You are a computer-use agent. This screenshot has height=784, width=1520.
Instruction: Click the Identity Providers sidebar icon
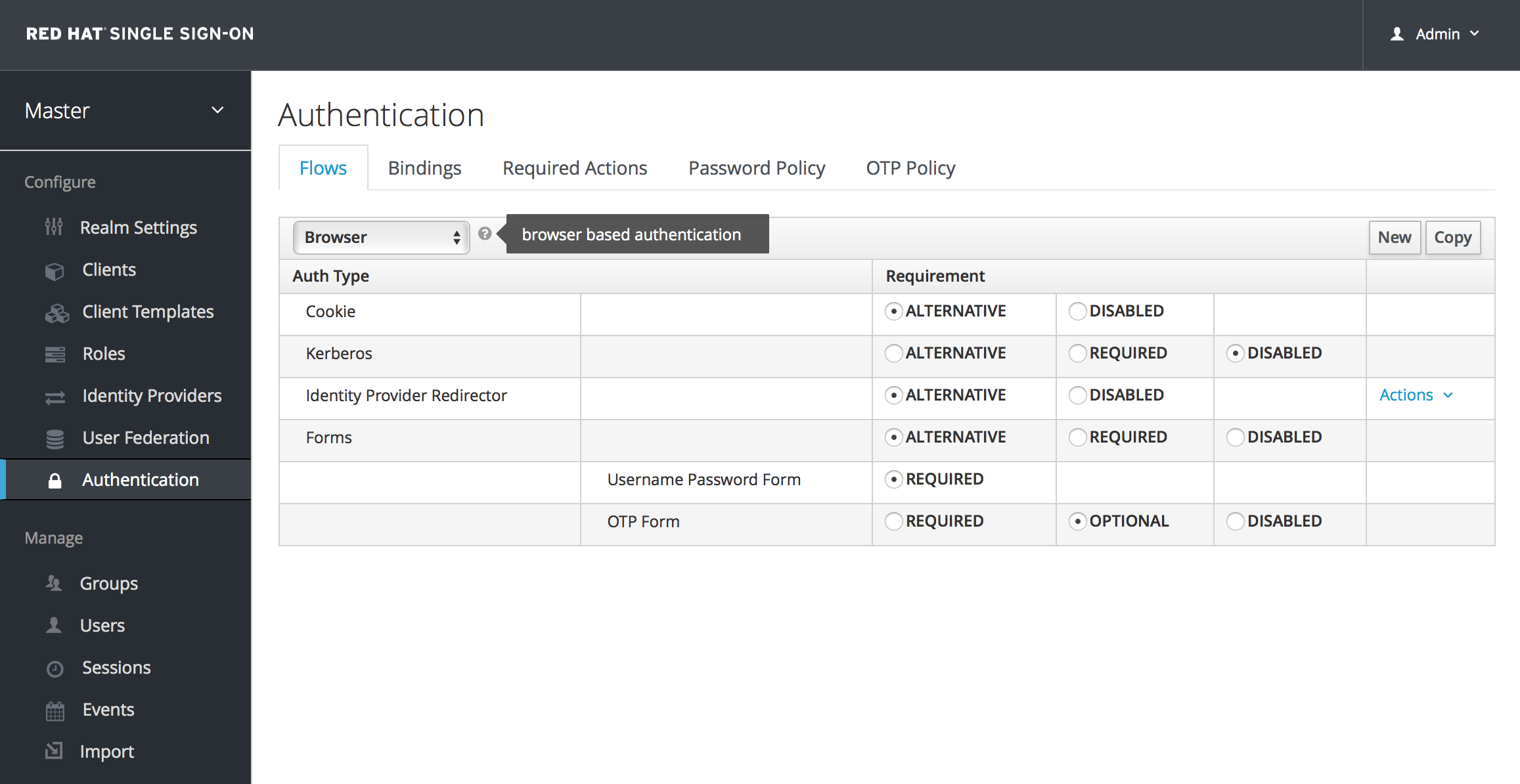click(55, 395)
